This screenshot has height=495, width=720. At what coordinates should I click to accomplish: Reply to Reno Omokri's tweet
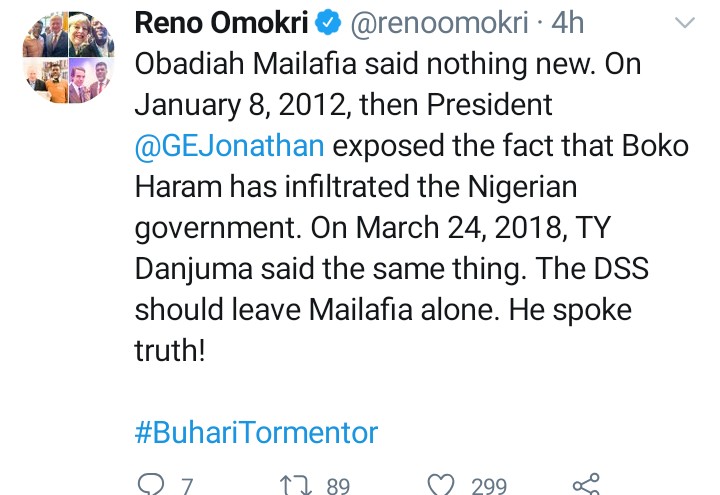149,485
